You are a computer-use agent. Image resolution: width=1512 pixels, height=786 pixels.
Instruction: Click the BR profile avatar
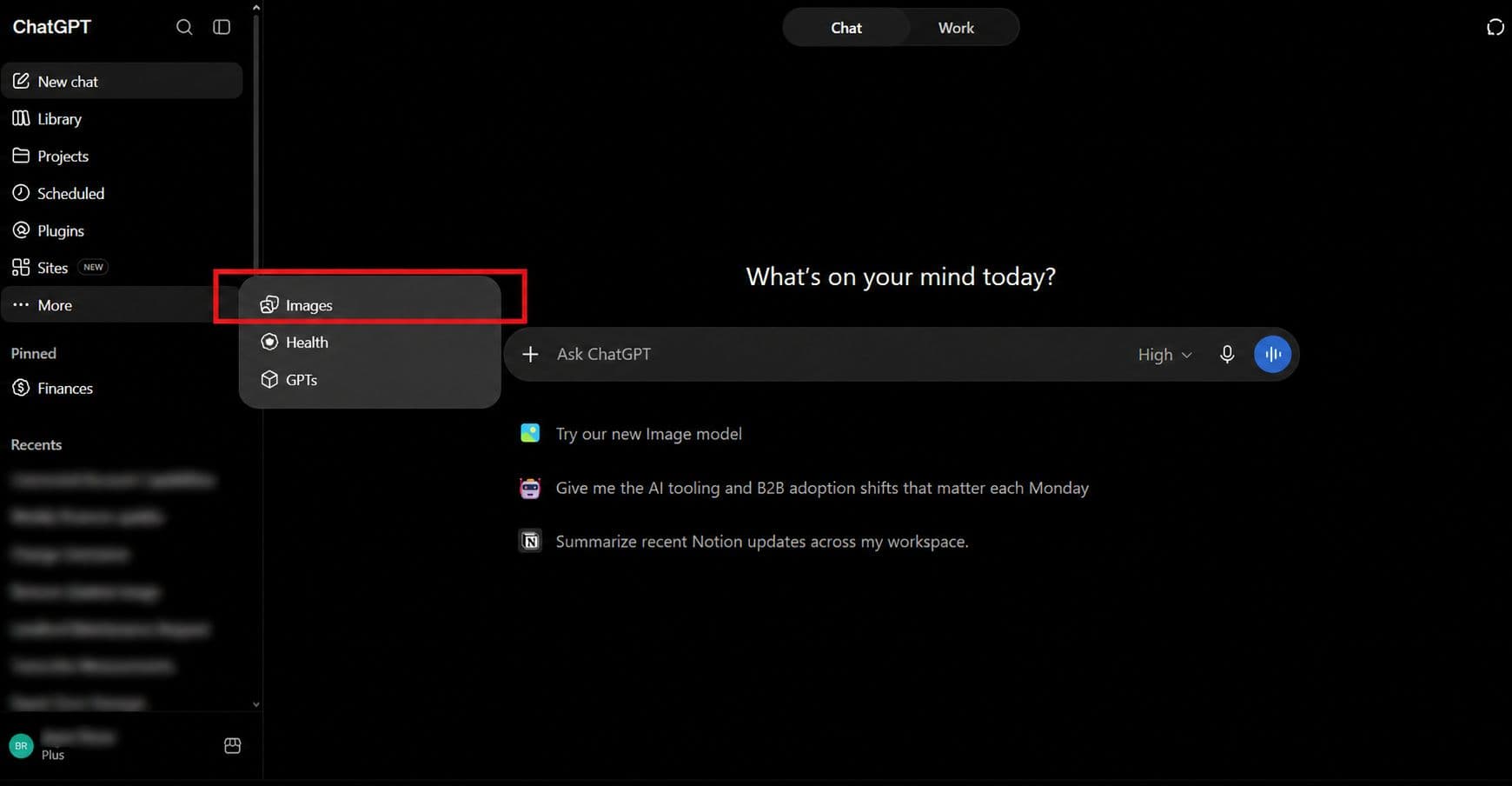click(21, 746)
